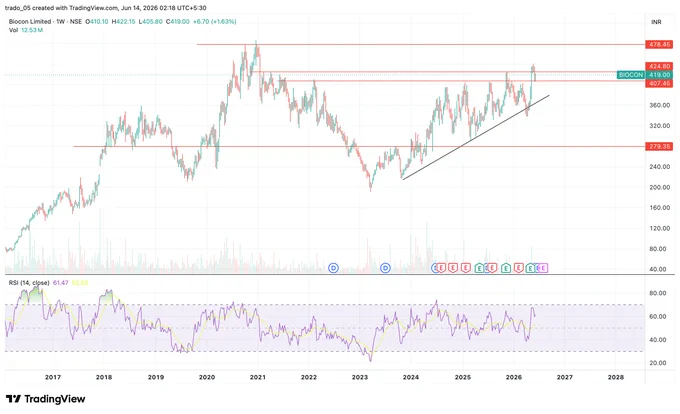This screenshot has height=414, width=680.
Task: Open the green earnings marker in spring 2026
Action: coord(530,268)
